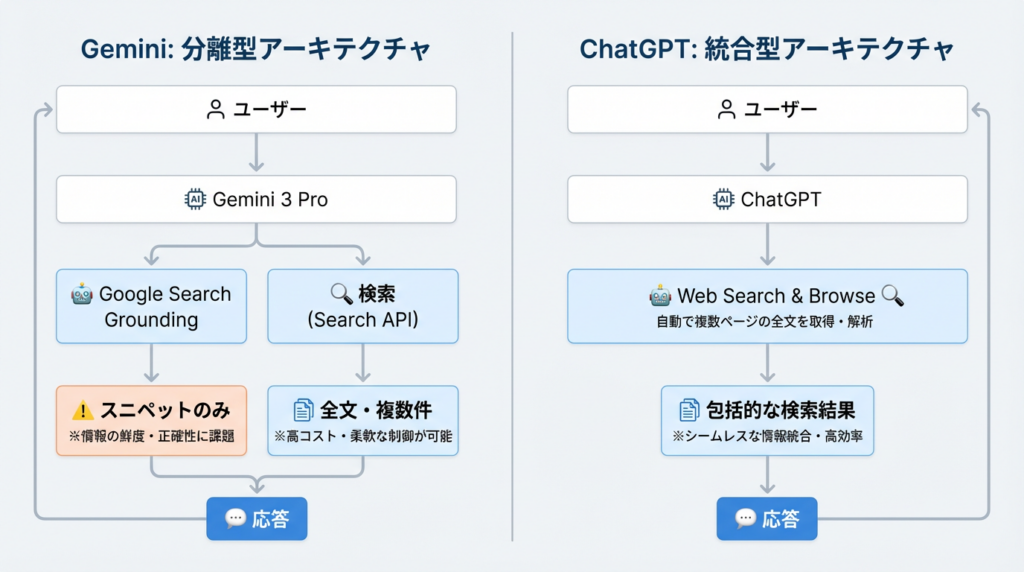Click the magnifier icon after Web Search & Browse
The image size is (1024, 572).
pos(893,295)
